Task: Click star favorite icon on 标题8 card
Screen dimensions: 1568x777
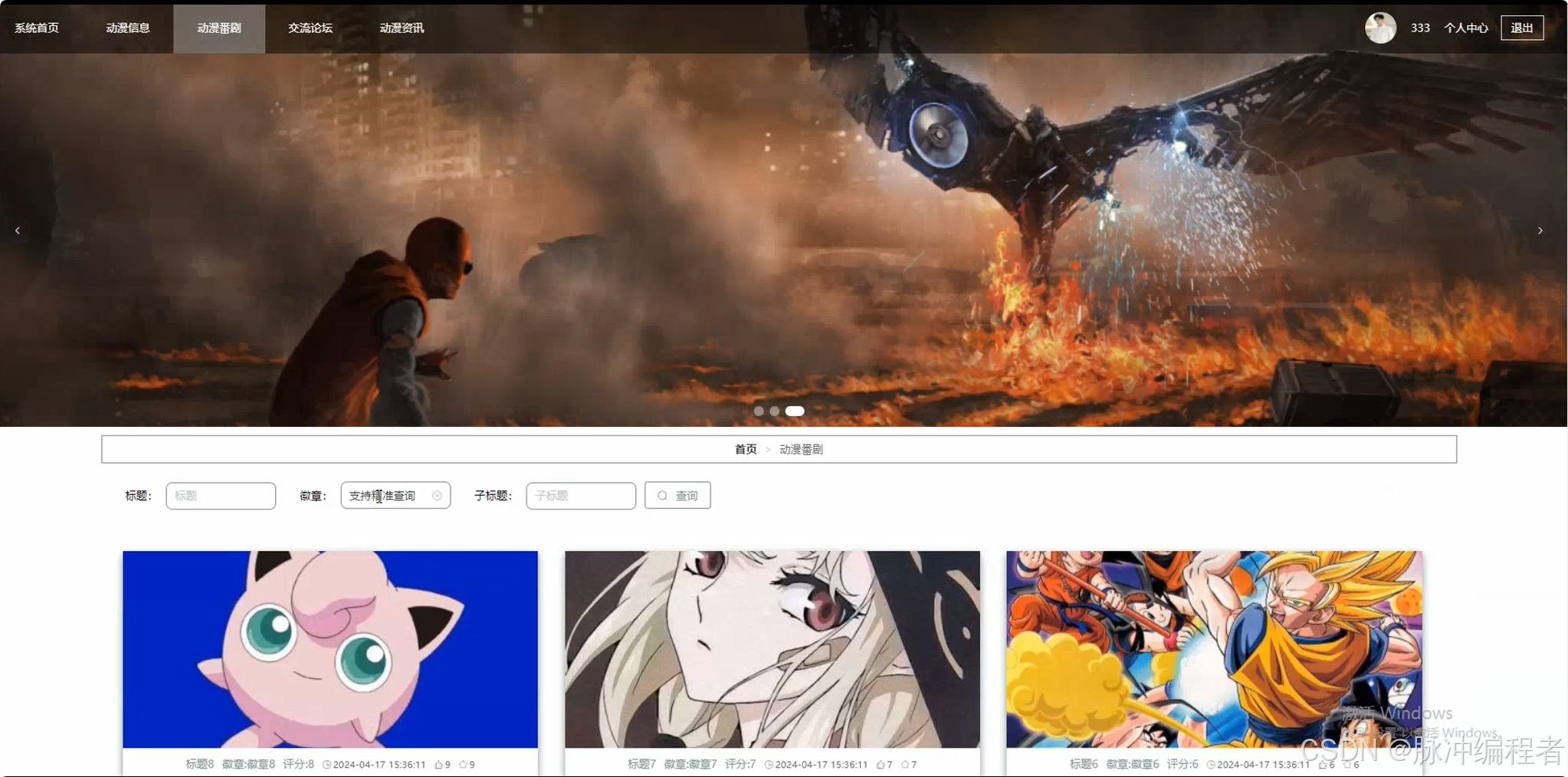Action: point(463,765)
